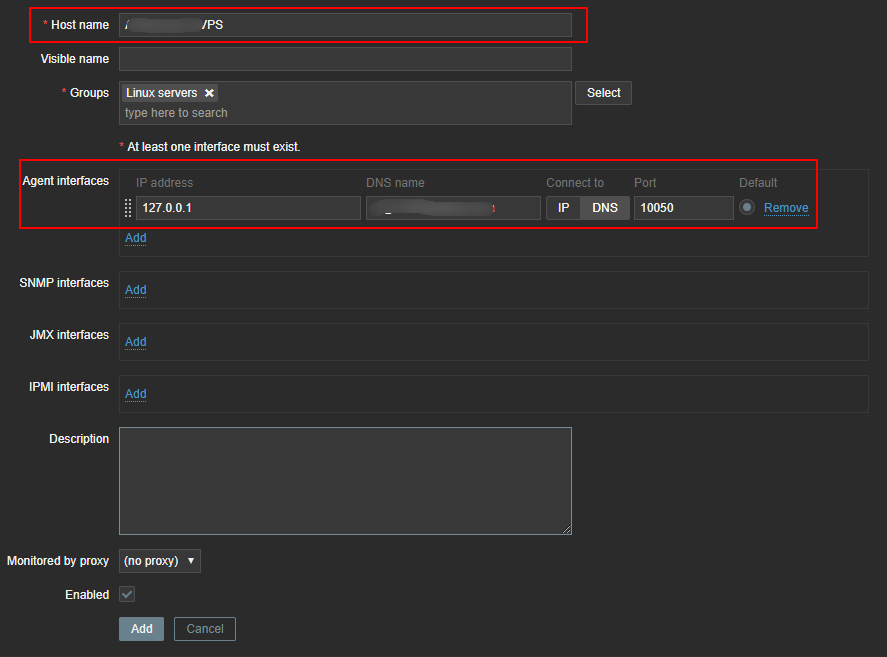Open the Monitored by proxy dropdown
887x657 pixels.
(x=160, y=561)
